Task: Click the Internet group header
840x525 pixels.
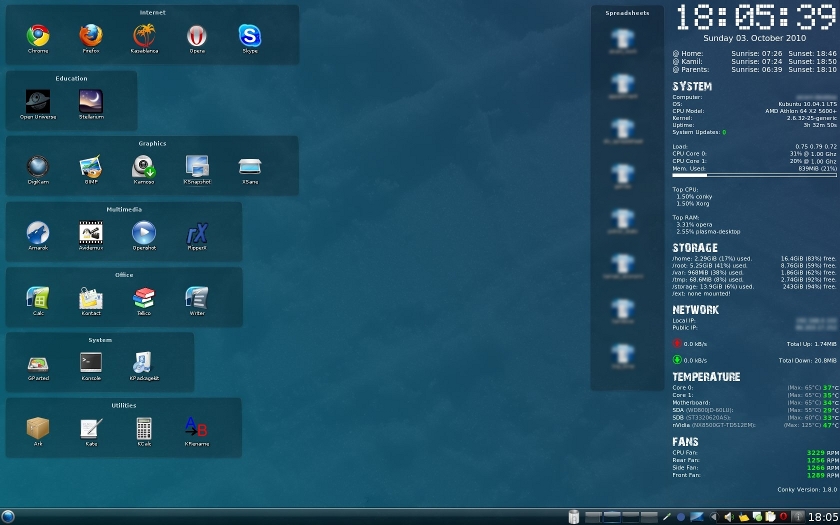Action: coord(153,12)
